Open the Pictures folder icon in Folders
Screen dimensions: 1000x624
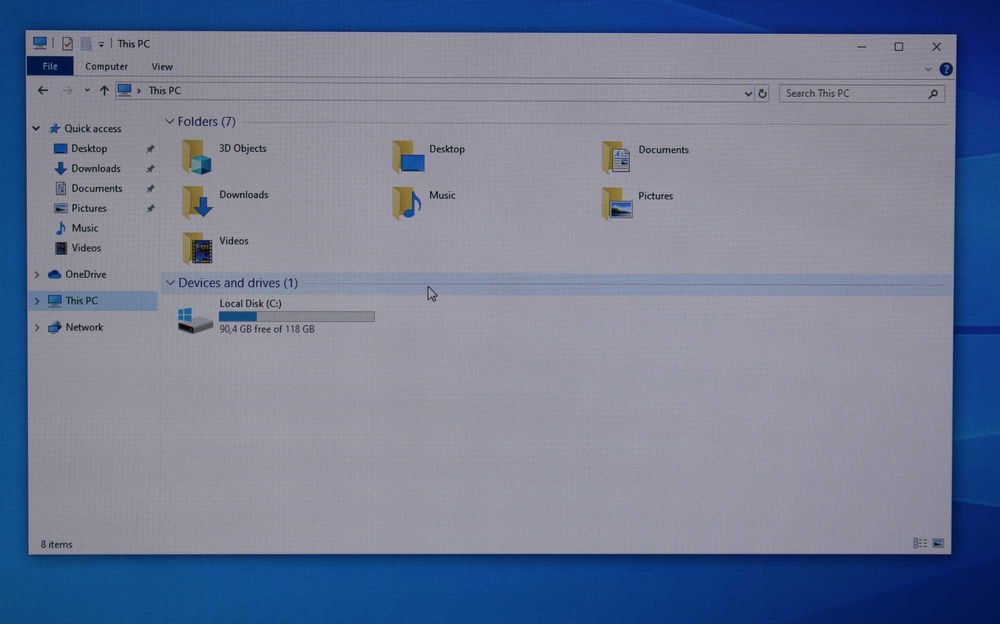(617, 204)
